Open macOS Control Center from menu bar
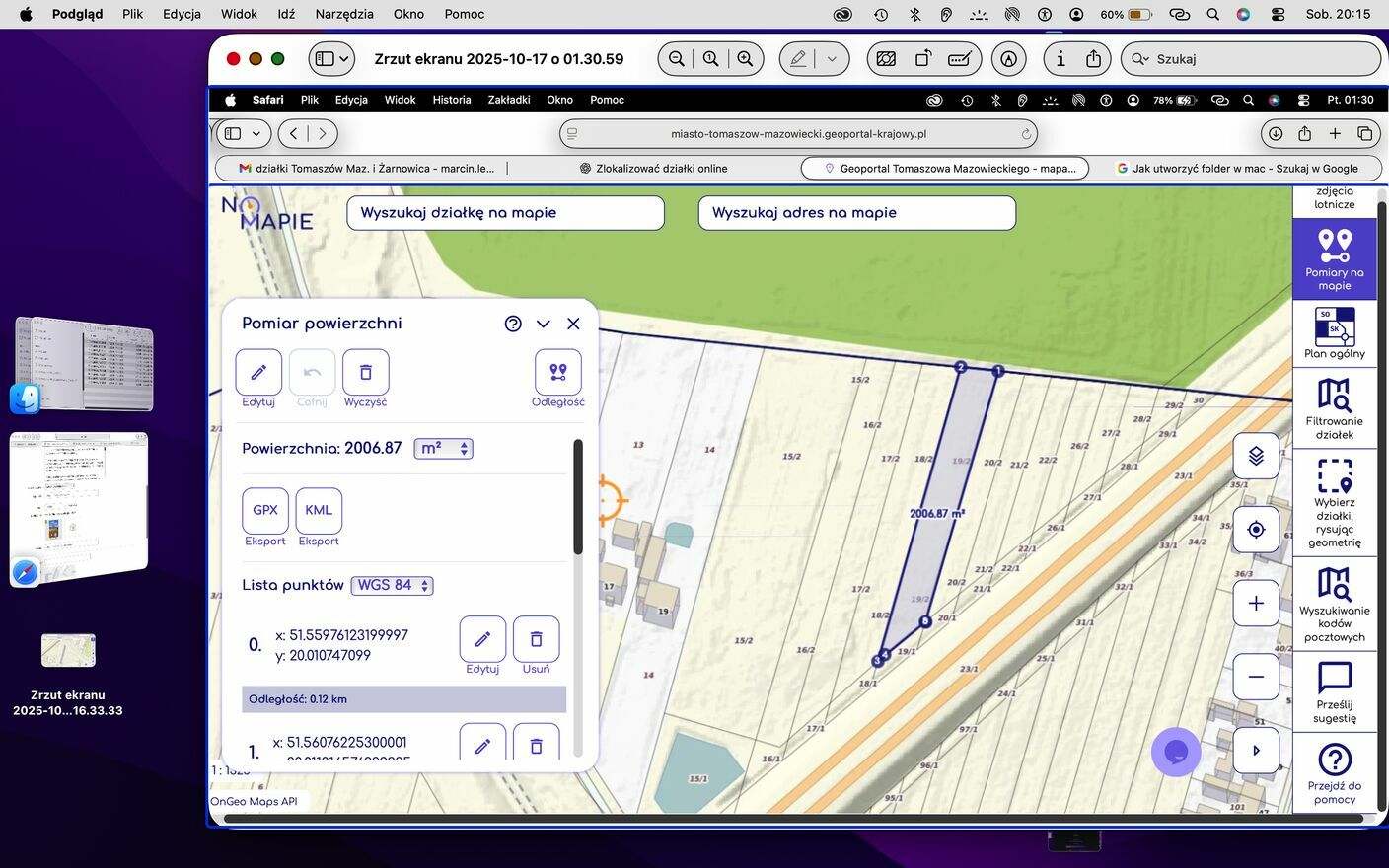Viewport: 1389px width, 868px height. pos(1278,14)
